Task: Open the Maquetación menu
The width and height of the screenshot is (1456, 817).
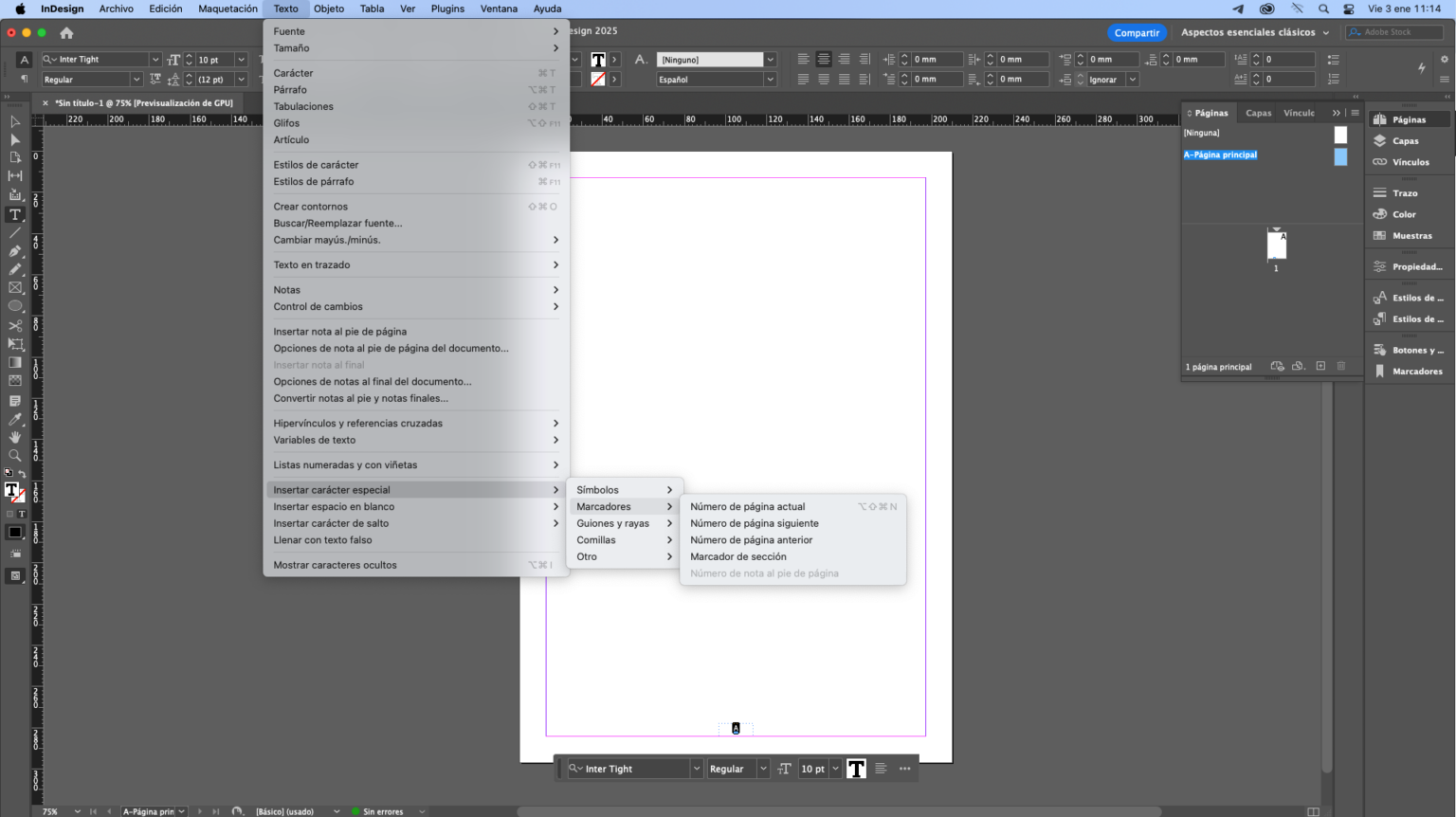Action: (x=227, y=9)
